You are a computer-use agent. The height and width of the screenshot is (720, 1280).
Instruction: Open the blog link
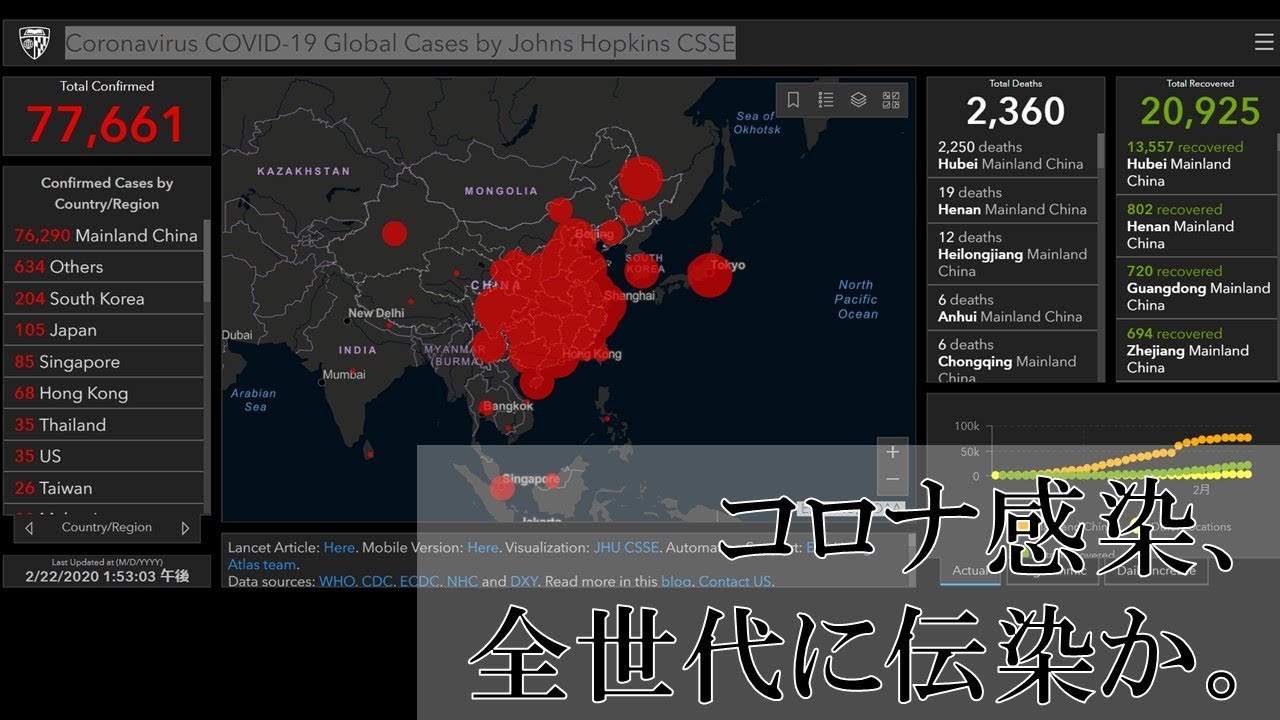click(x=675, y=582)
